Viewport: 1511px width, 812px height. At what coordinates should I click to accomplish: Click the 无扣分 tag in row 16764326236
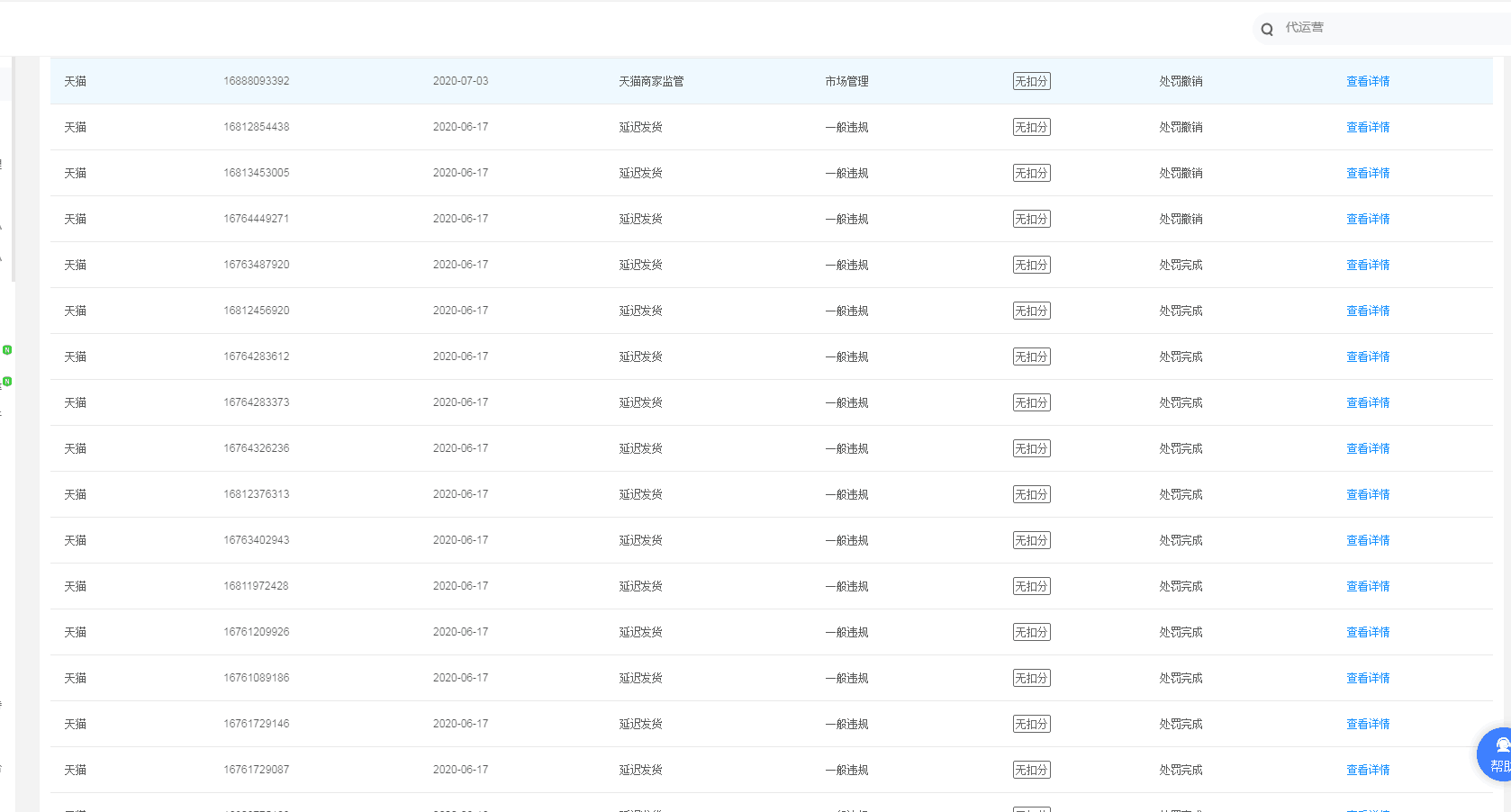click(x=1031, y=448)
